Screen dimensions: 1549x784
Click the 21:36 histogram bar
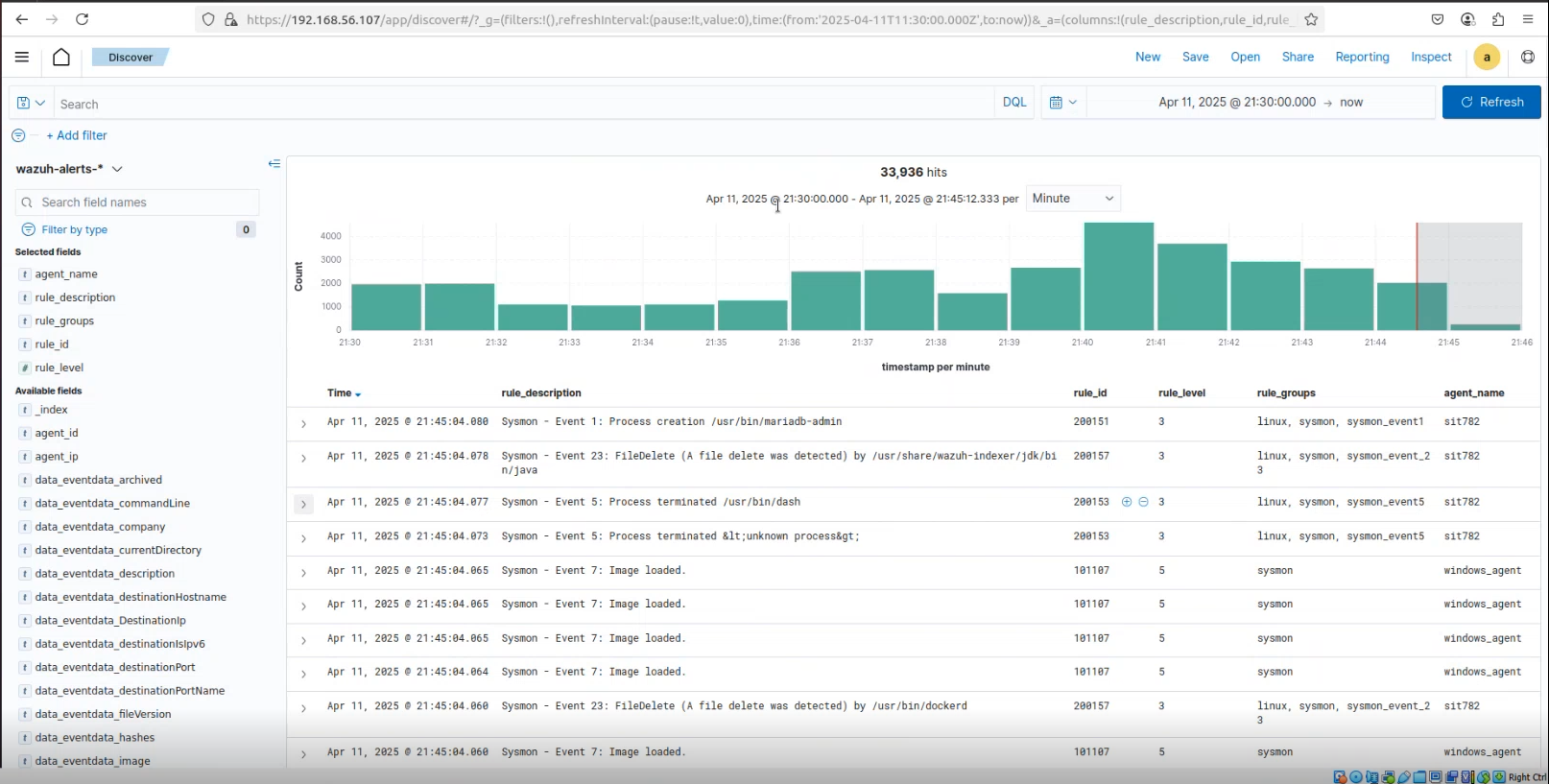(826, 301)
